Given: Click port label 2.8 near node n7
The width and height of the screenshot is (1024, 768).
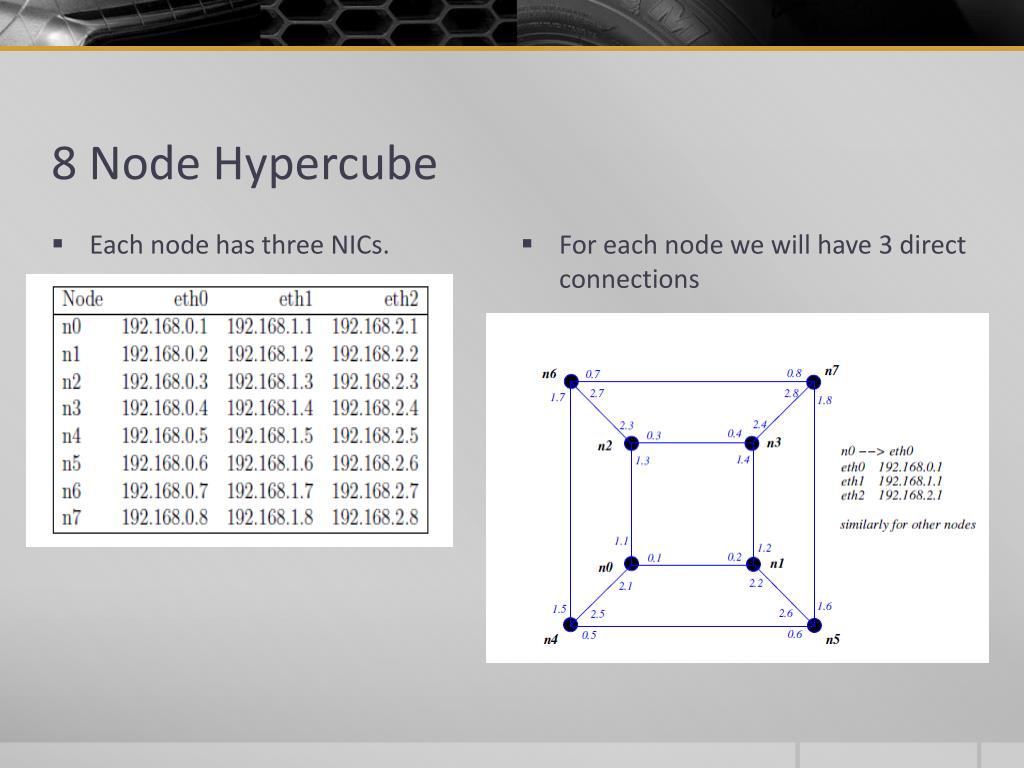Looking at the screenshot, I should (x=792, y=393).
